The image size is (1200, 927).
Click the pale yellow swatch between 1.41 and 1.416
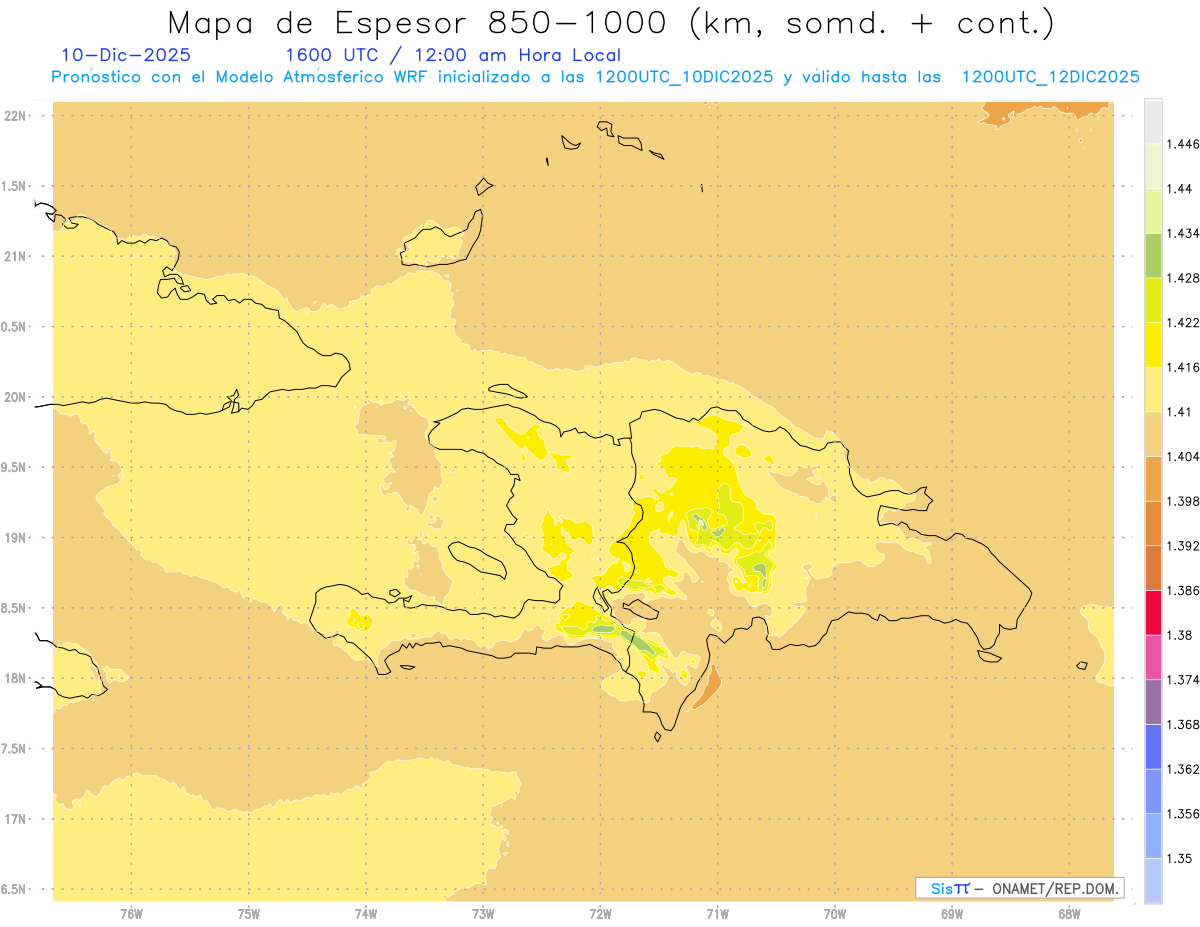(x=1153, y=389)
